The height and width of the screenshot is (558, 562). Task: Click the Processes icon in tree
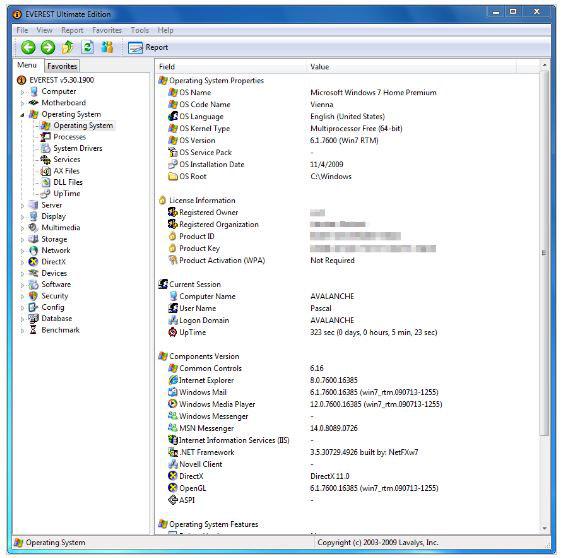coord(46,137)
